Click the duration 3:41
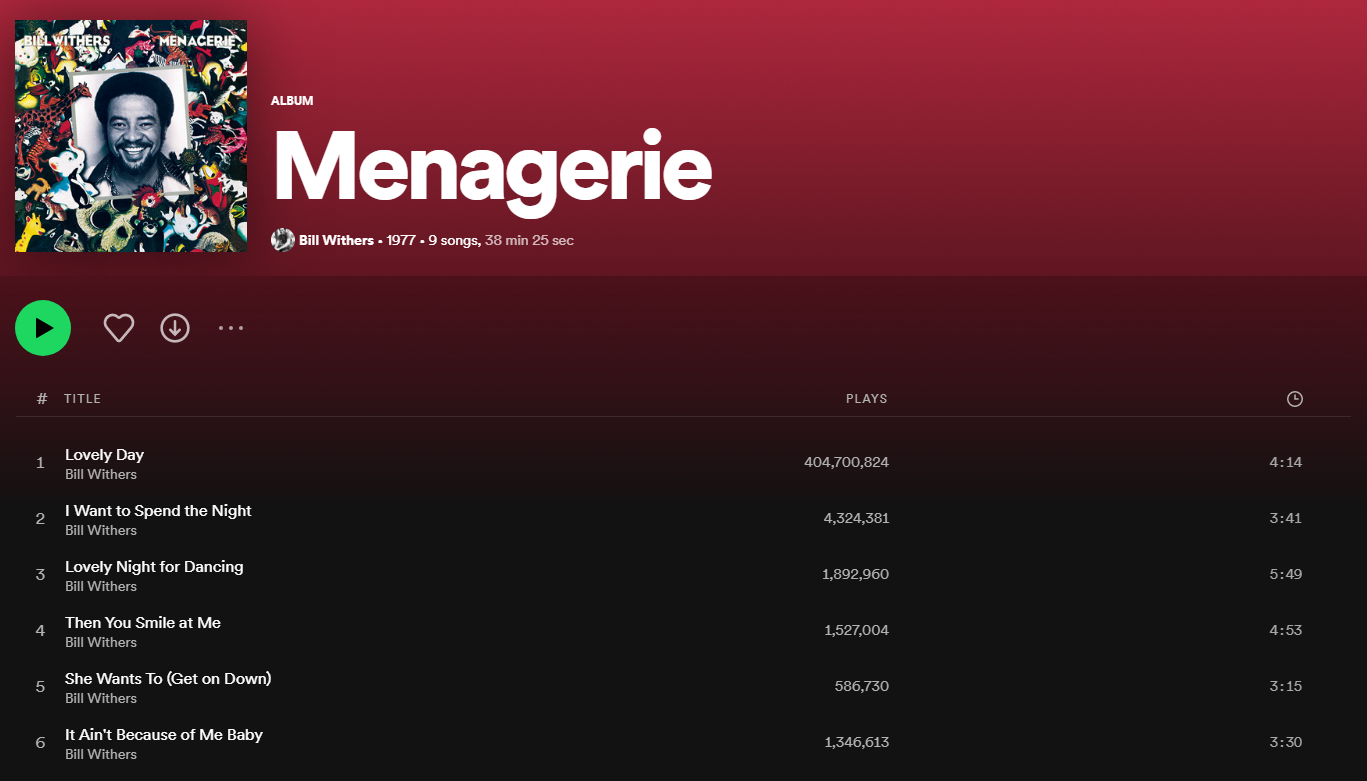The width and height of the screenshot is (1367, 781). point(1286,519)
